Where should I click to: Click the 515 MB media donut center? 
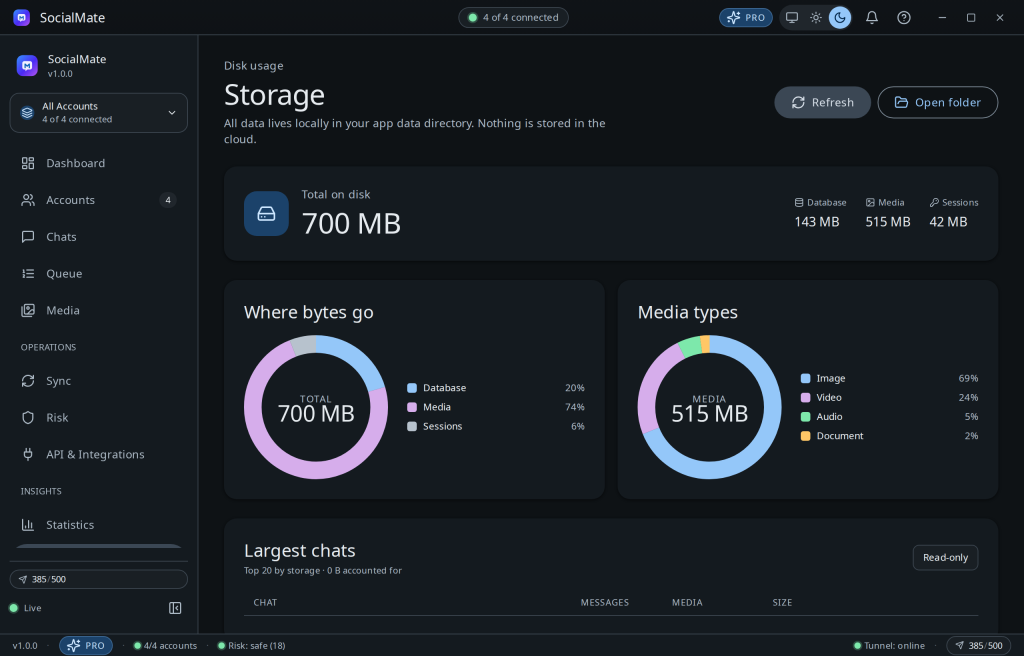[709, 409]
